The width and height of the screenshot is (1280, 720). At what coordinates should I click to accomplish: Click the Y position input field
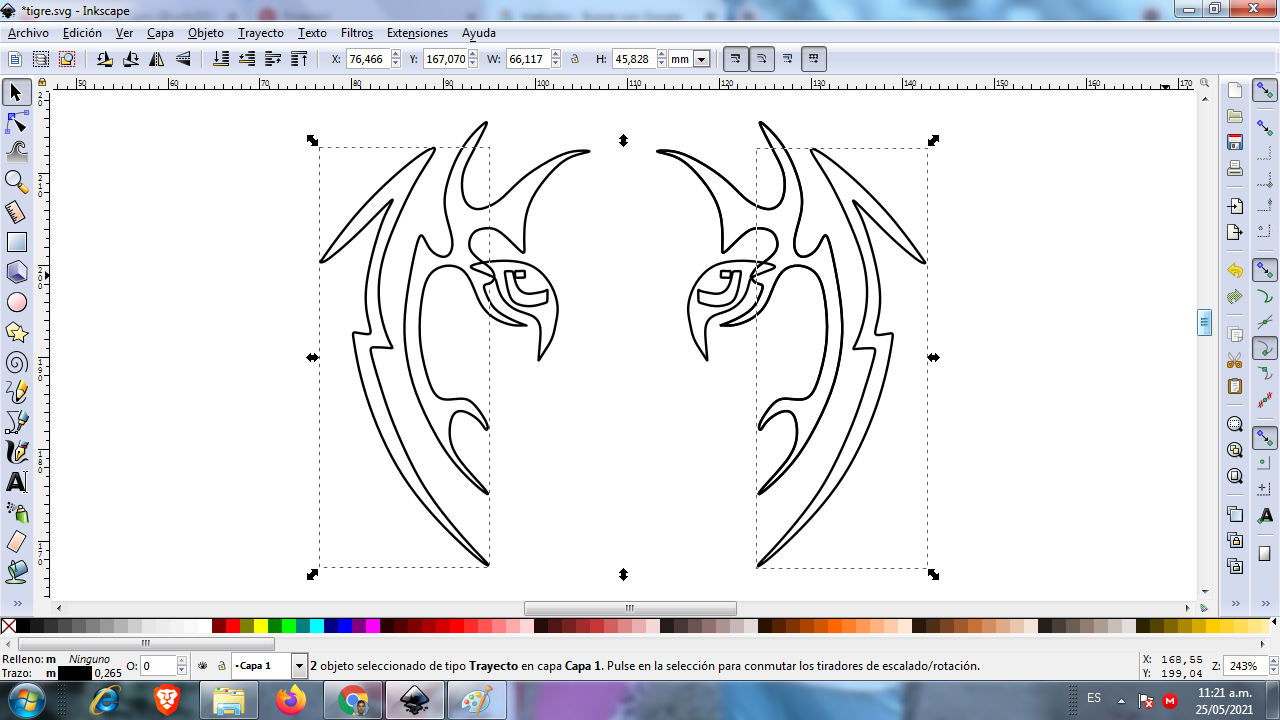click(x=445, y=59)
